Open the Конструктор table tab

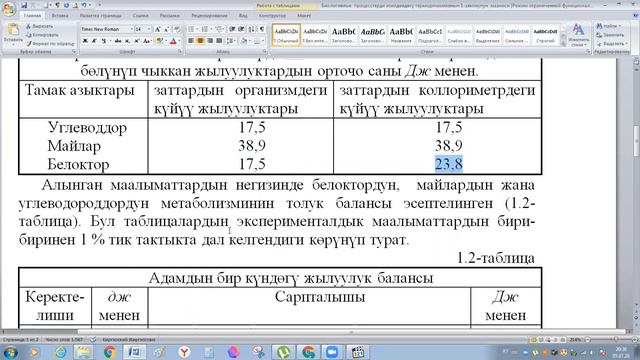[x=272, y=16]
